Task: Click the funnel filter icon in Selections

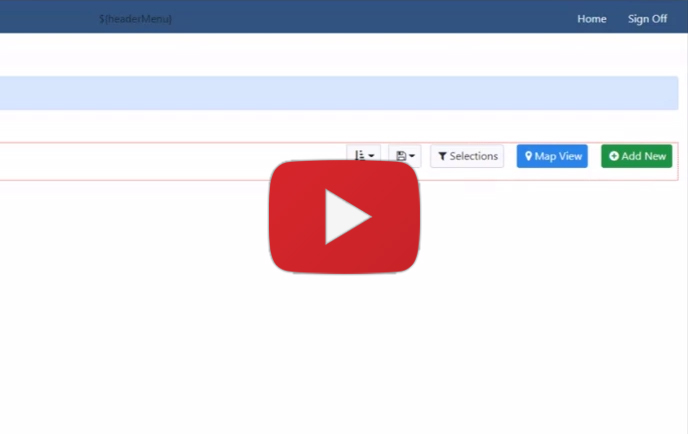Action: [443, 156]
